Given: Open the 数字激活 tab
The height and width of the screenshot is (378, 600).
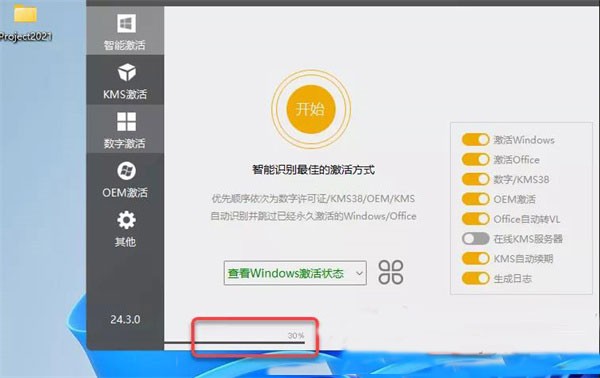Looking at the screenshot, I should click(125, 129).
